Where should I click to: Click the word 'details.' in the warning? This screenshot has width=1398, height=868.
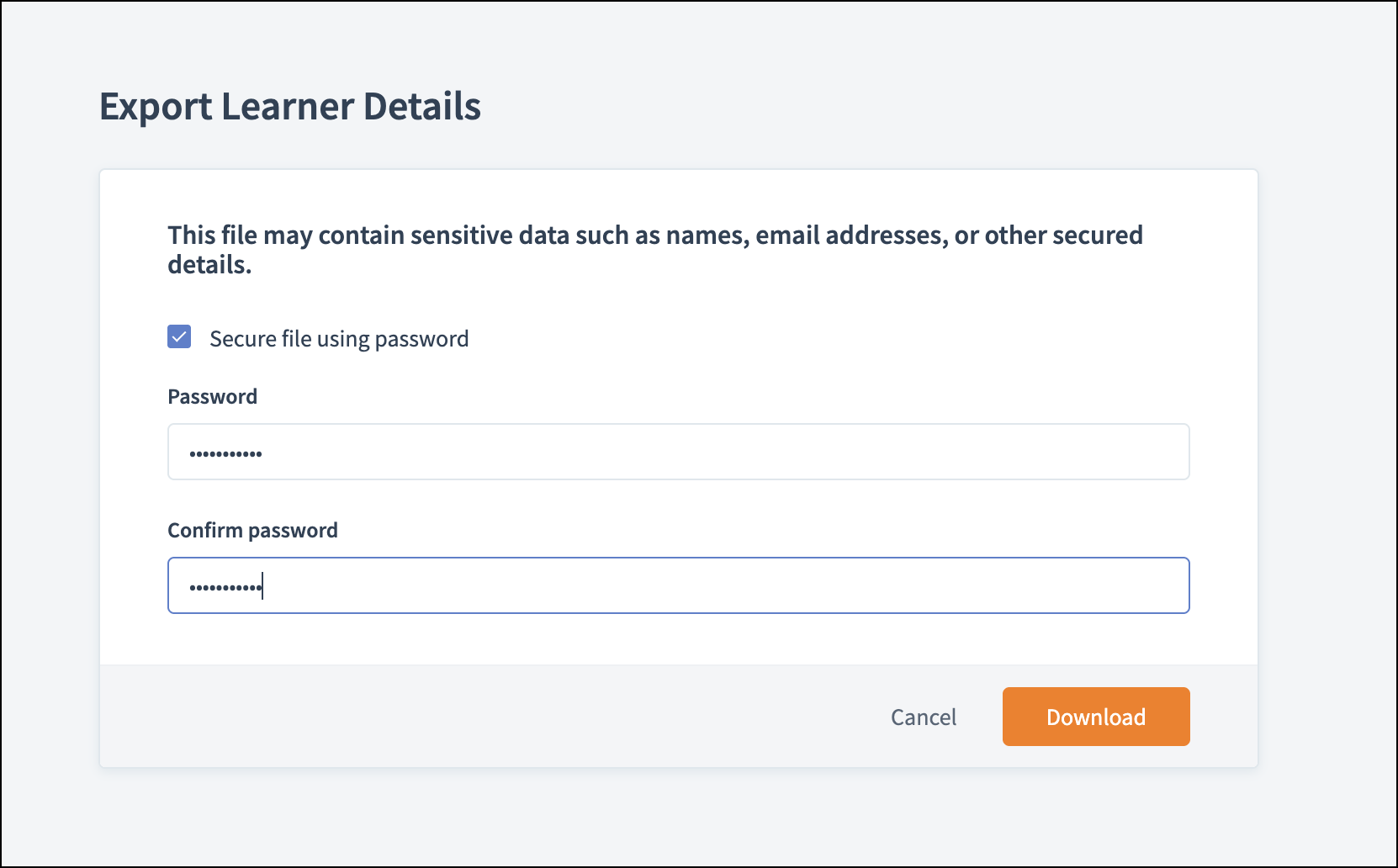tap(209, 266)
